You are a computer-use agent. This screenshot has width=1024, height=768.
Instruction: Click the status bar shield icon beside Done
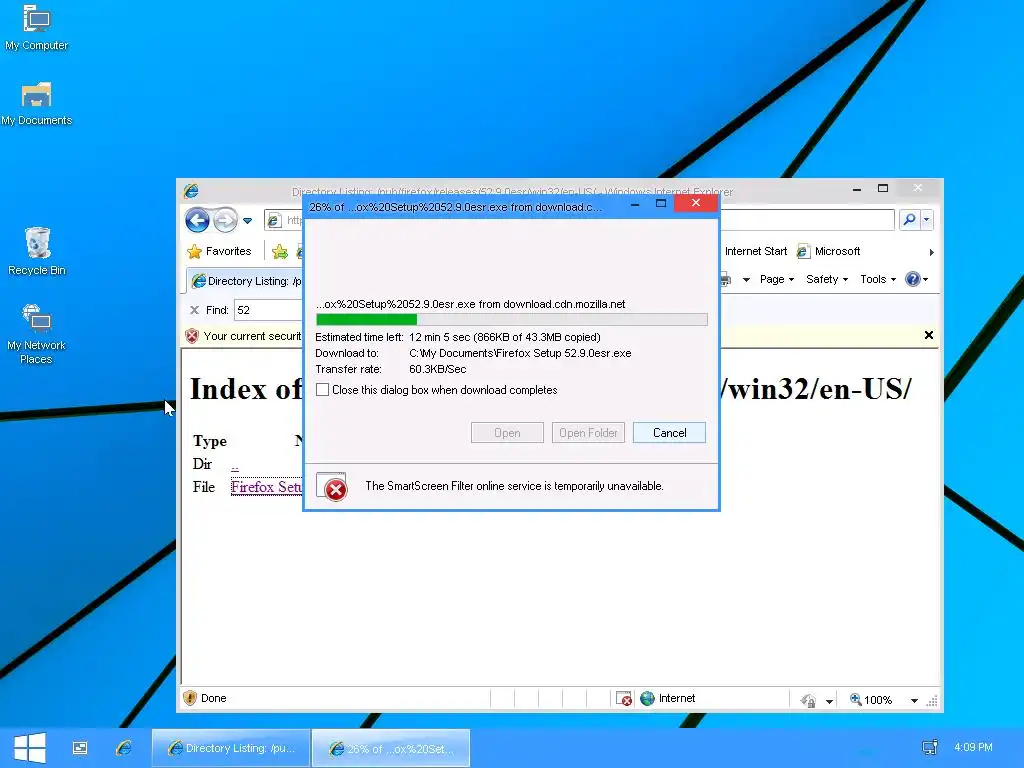[190, 698]
